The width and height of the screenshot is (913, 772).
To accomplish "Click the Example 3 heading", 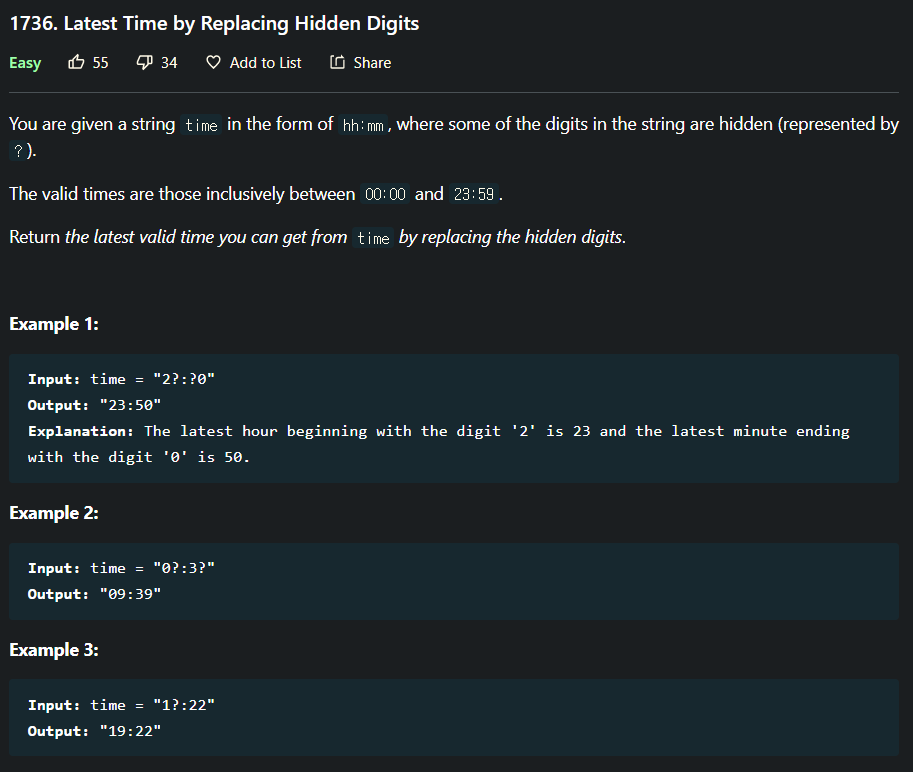I will [54, 650].
